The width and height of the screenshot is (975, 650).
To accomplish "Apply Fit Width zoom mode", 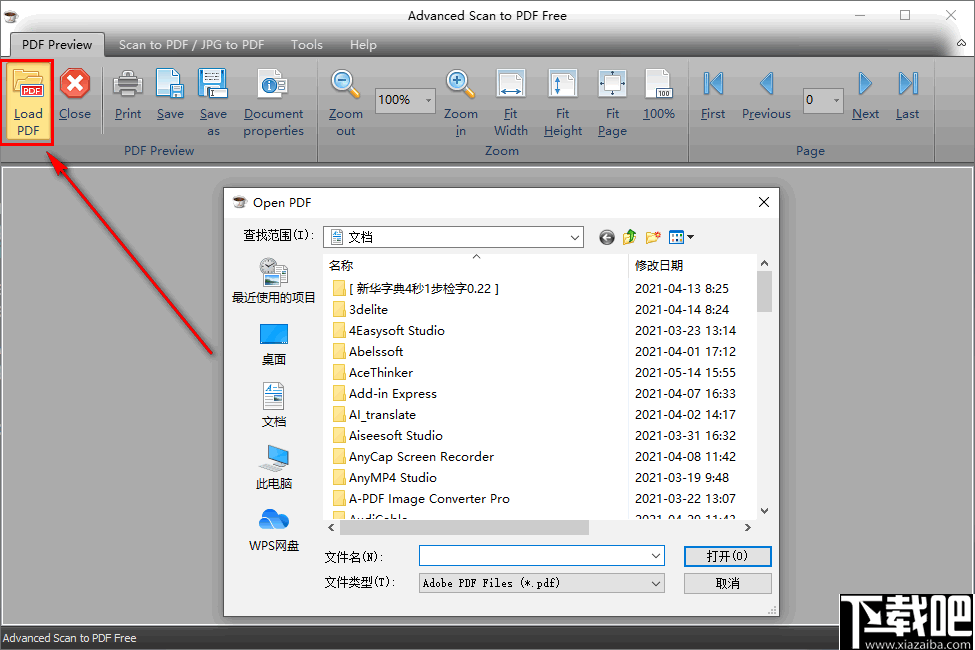I will click(510, 95).
